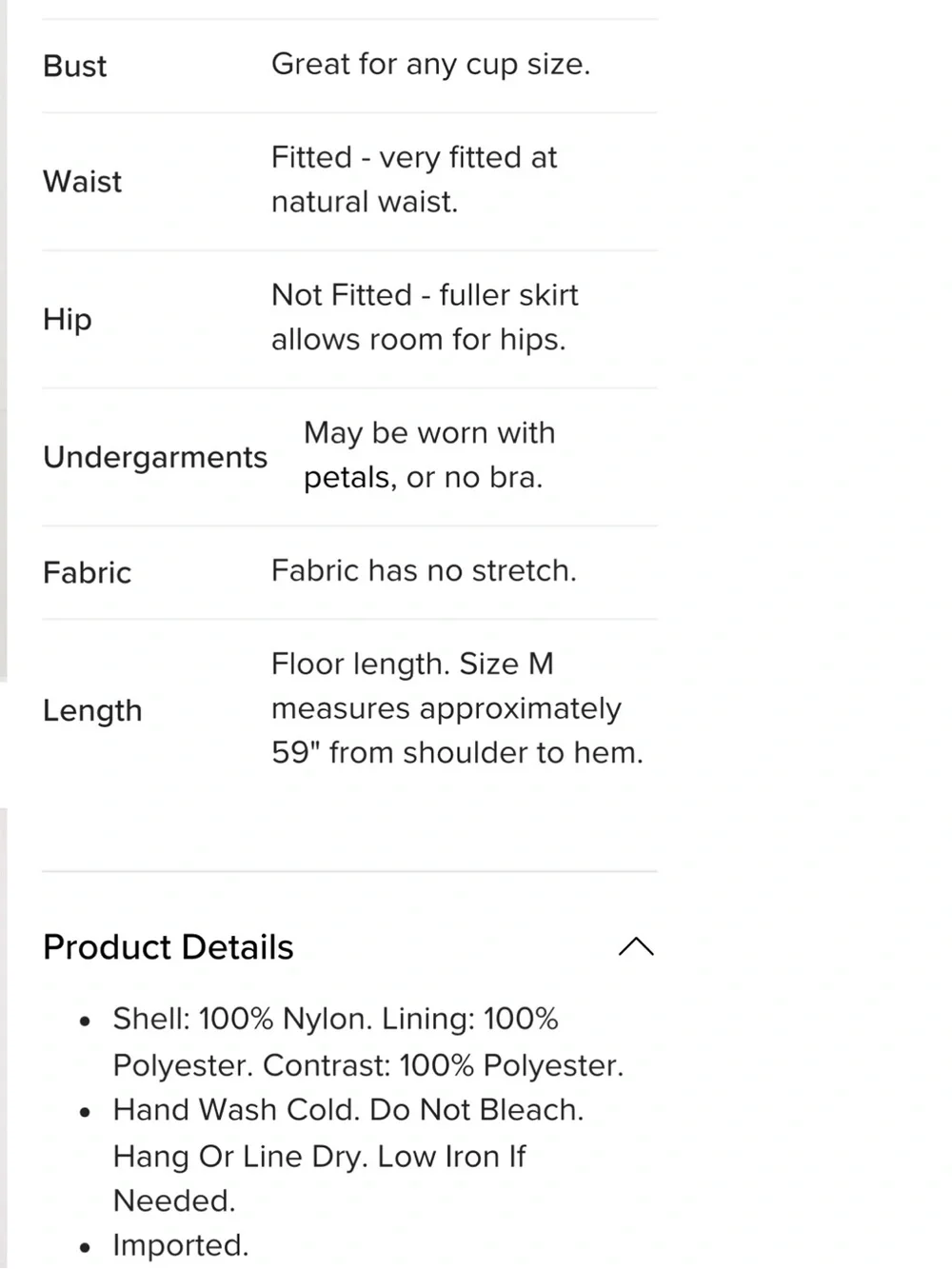Select 'Fitted - very fitted at natural waist' text
952x1269 pixels.
click(414, 179)
